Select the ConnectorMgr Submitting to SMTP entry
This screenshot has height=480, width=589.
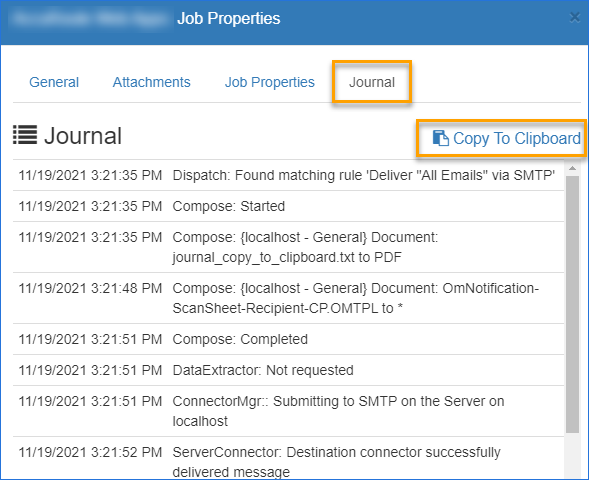click(288, 411)
